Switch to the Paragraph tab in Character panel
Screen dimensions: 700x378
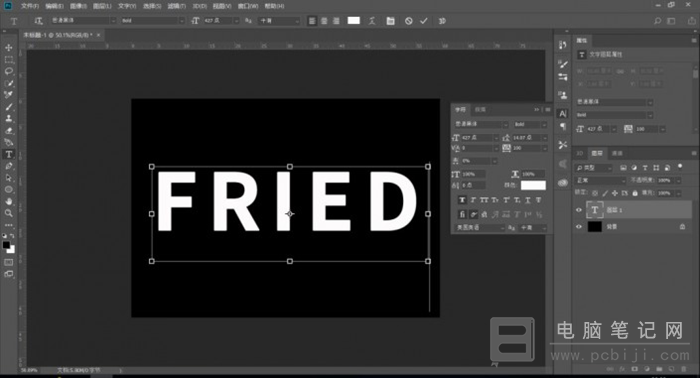pyautogui.click(x=480, y=109)
